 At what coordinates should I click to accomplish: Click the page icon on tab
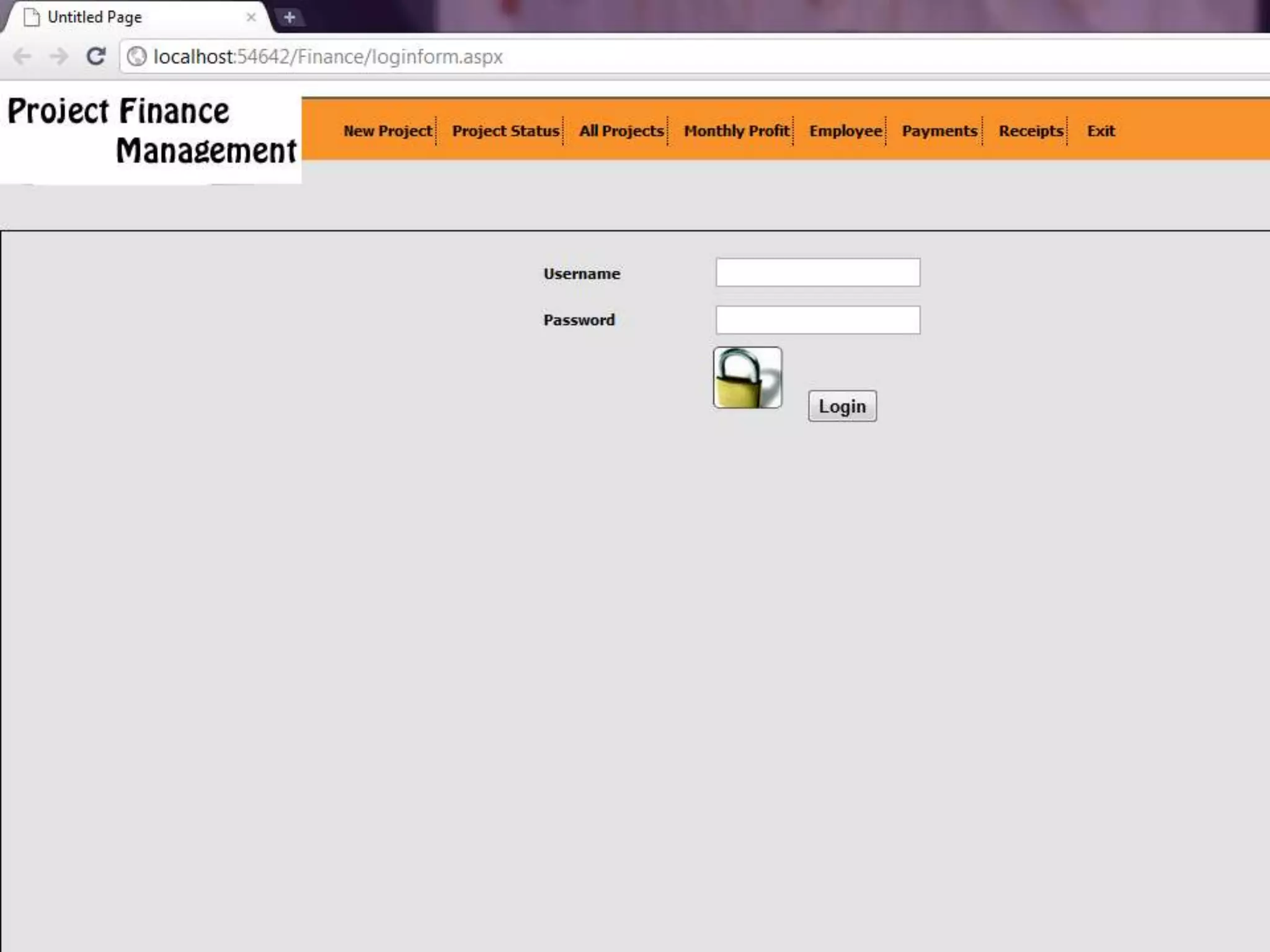point(32,17)
